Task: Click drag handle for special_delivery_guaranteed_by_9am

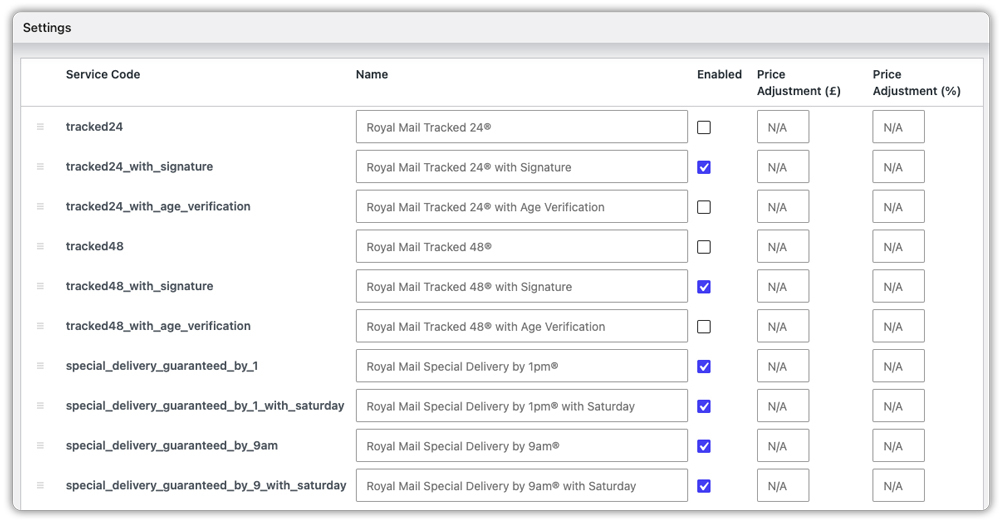Action: [x=40, y=446]
